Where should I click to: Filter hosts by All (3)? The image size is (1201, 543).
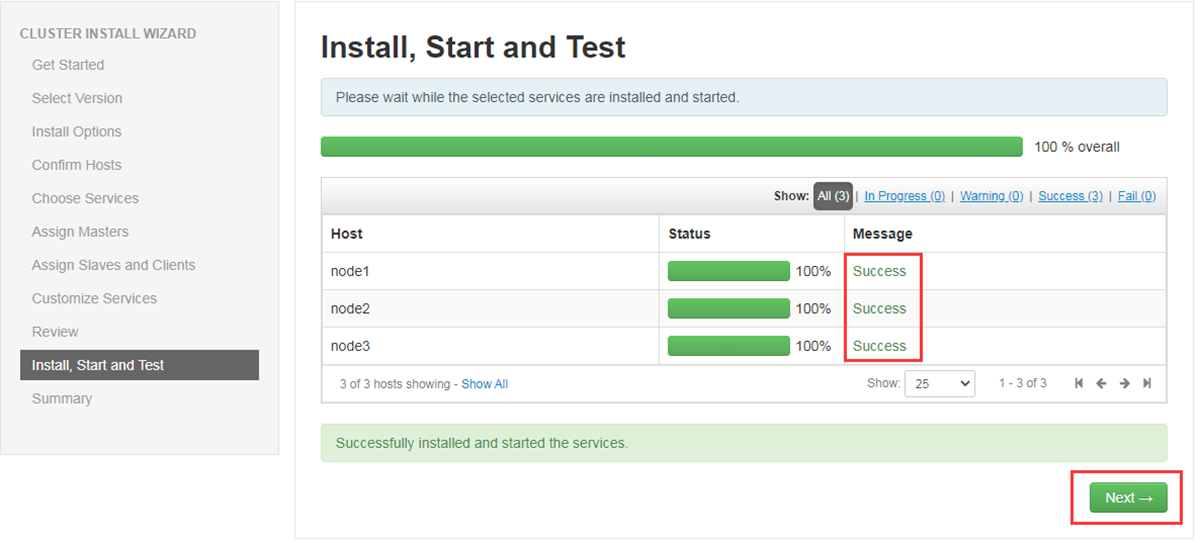pos(833,196)
